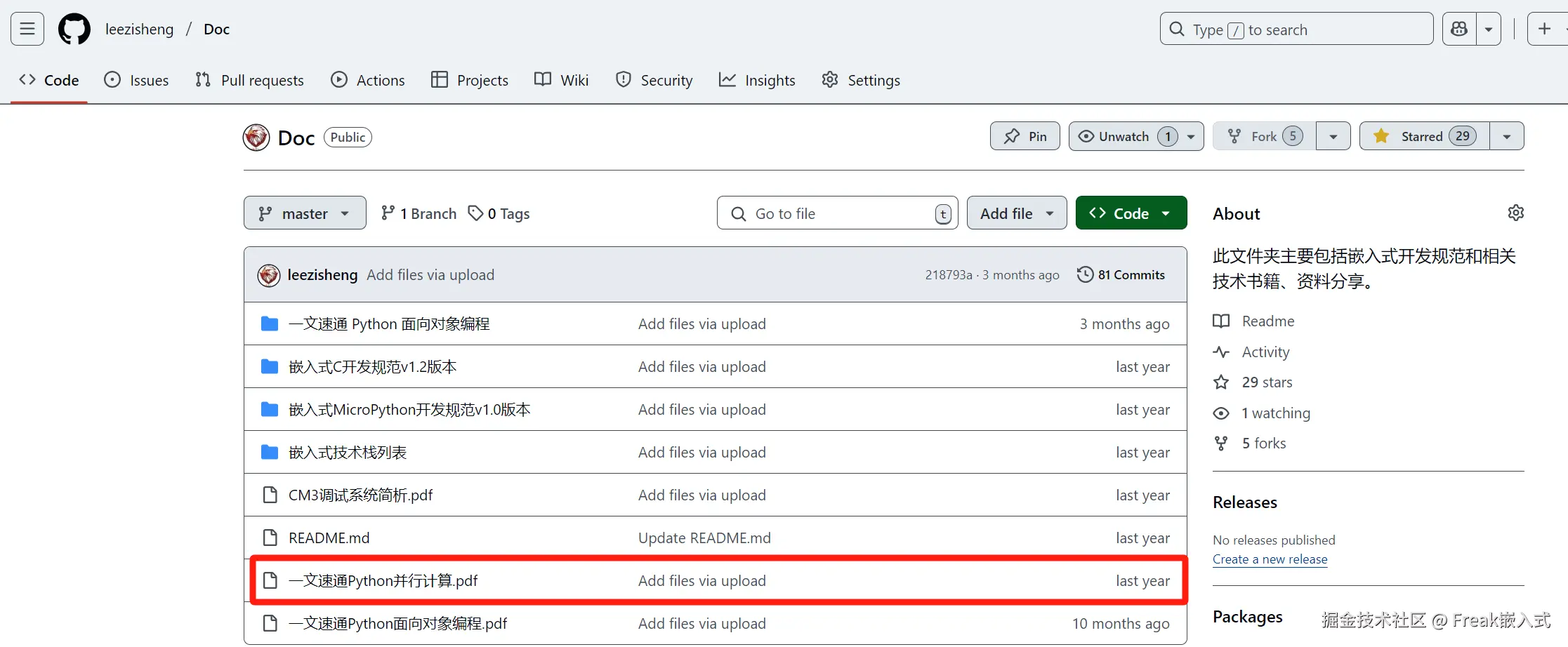Open leezisheng commit author link
Image resolution: width=1568 pixels, height=647 pixels.
point(322,275)
